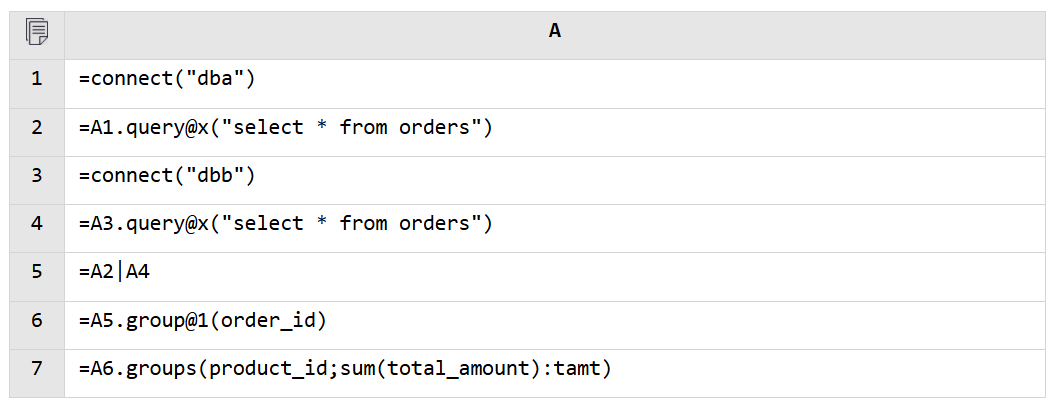Screen dimensions: 1053x403
Task: Click cell A5 containing =A2|A4
Action: click(x=555, y=277)
